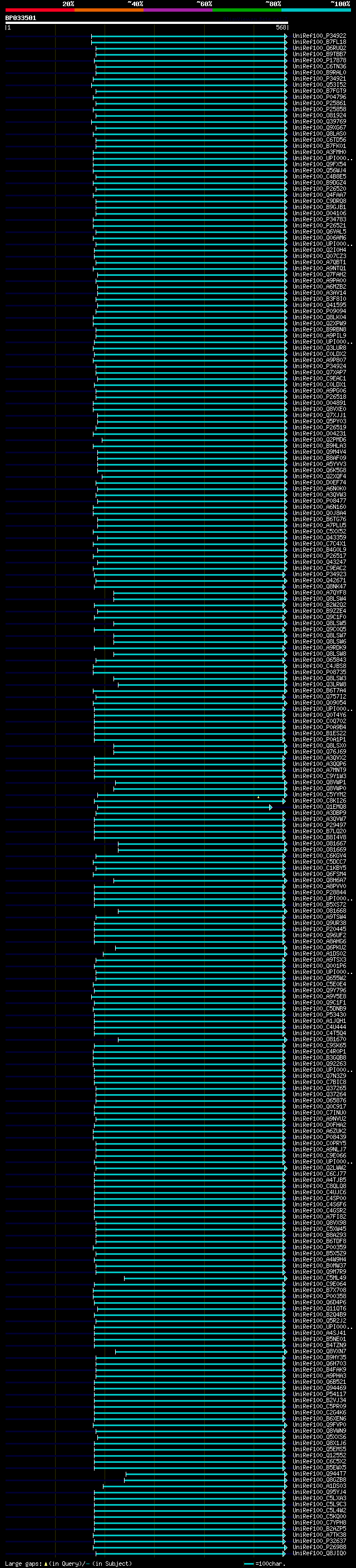Image resolution: width=356 pixels, height=1568 pixels.
Task: Select hit label UniRef100_C4B8E5
Action: coord(319,176)
